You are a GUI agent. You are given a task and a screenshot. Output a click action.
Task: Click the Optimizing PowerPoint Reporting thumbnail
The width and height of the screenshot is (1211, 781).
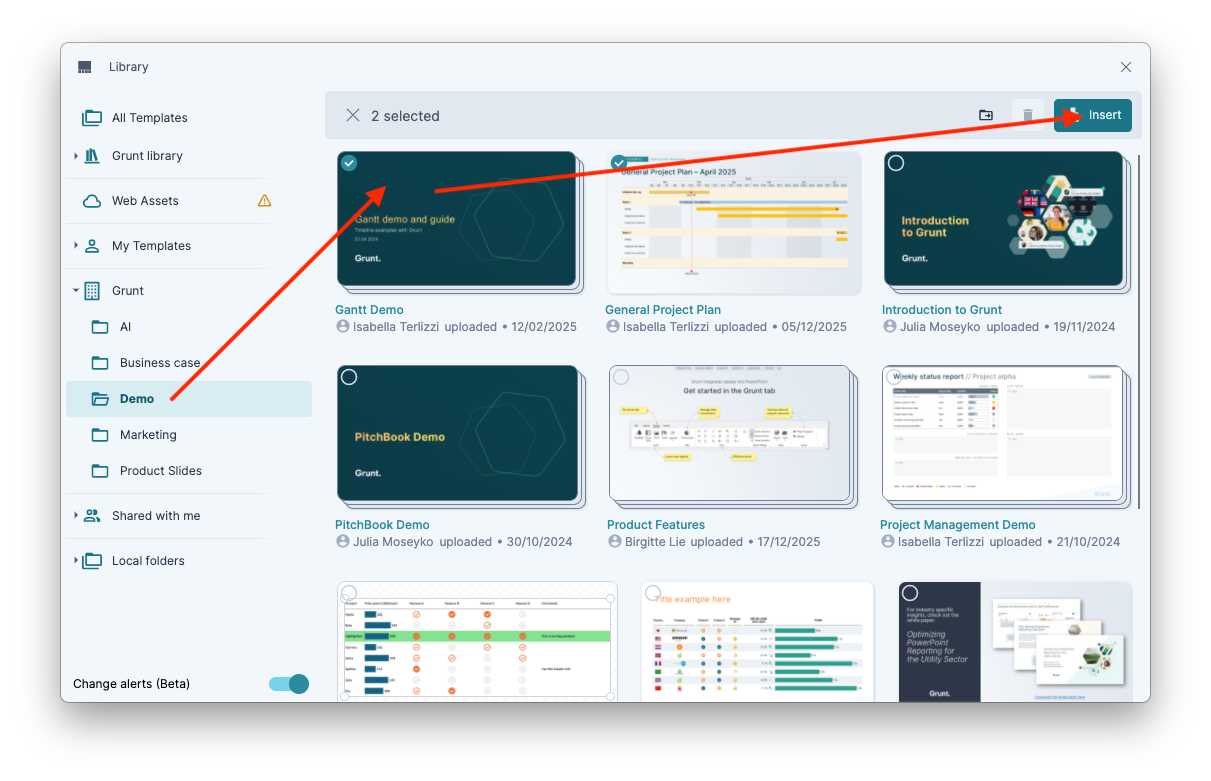point(1016,641)
